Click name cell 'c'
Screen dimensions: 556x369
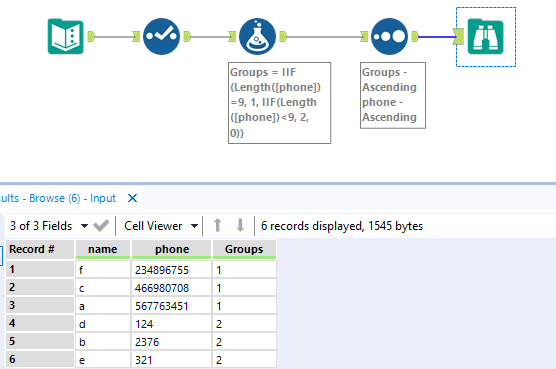coord(103,287)
